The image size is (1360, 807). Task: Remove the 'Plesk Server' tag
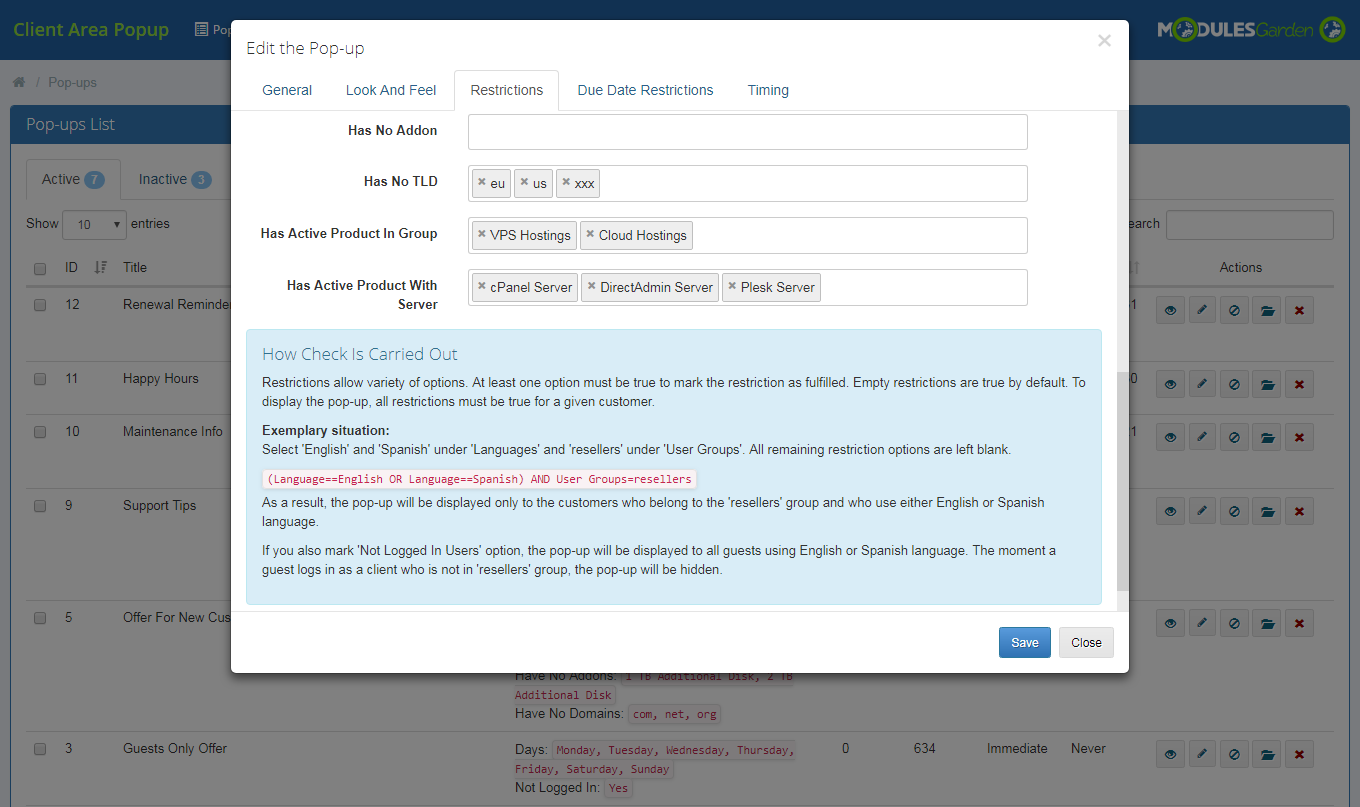pos(732,287)
